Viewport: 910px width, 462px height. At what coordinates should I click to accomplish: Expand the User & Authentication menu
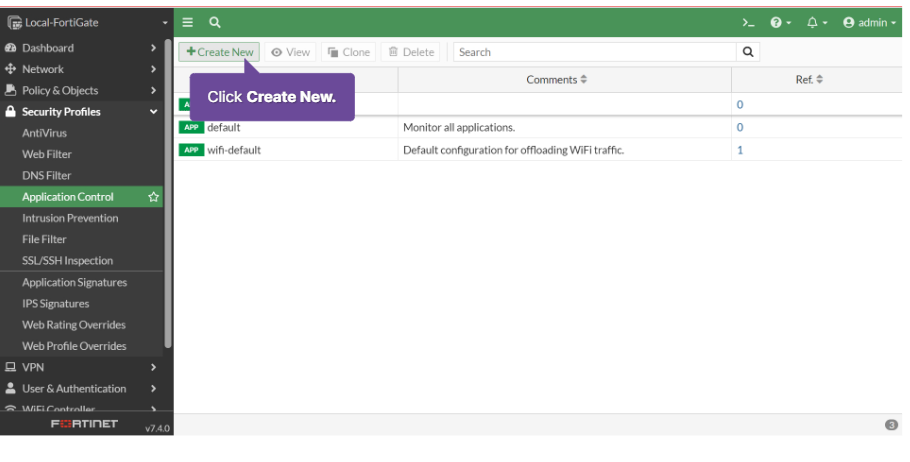81,389
